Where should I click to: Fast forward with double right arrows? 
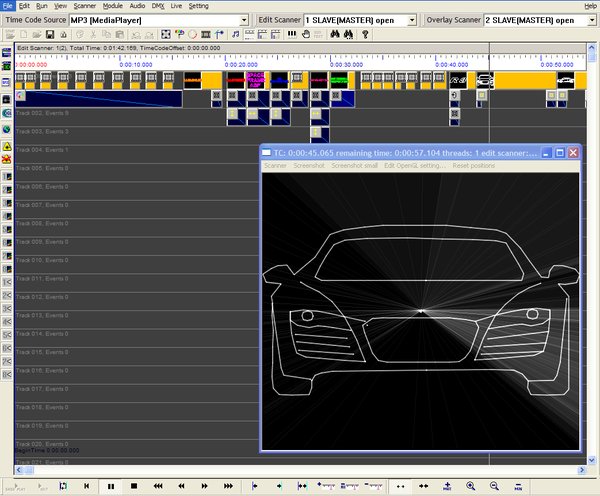click(204, 486)
